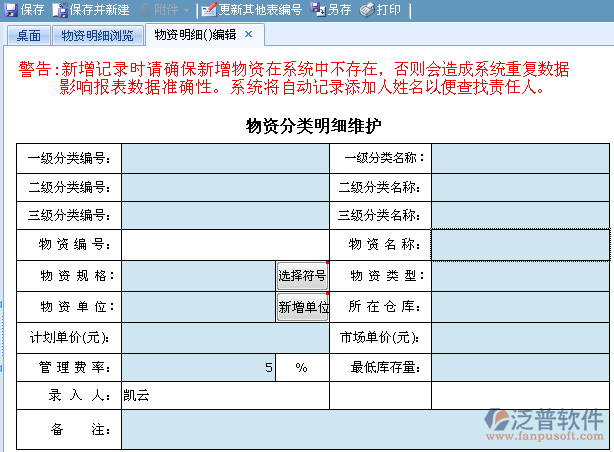Click the 选择符号 button

[x=302, y=276]
